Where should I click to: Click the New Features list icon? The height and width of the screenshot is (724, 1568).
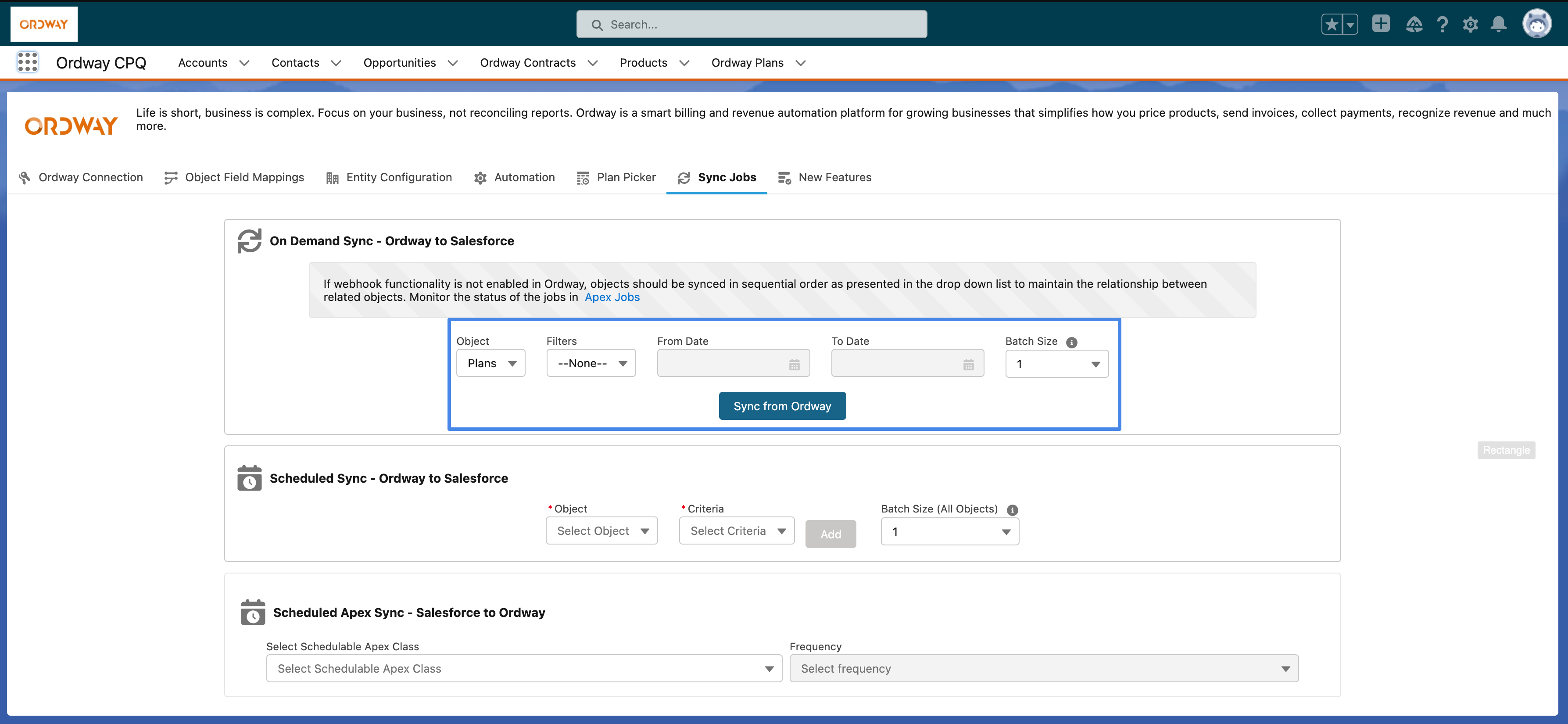tap(784, 178)
